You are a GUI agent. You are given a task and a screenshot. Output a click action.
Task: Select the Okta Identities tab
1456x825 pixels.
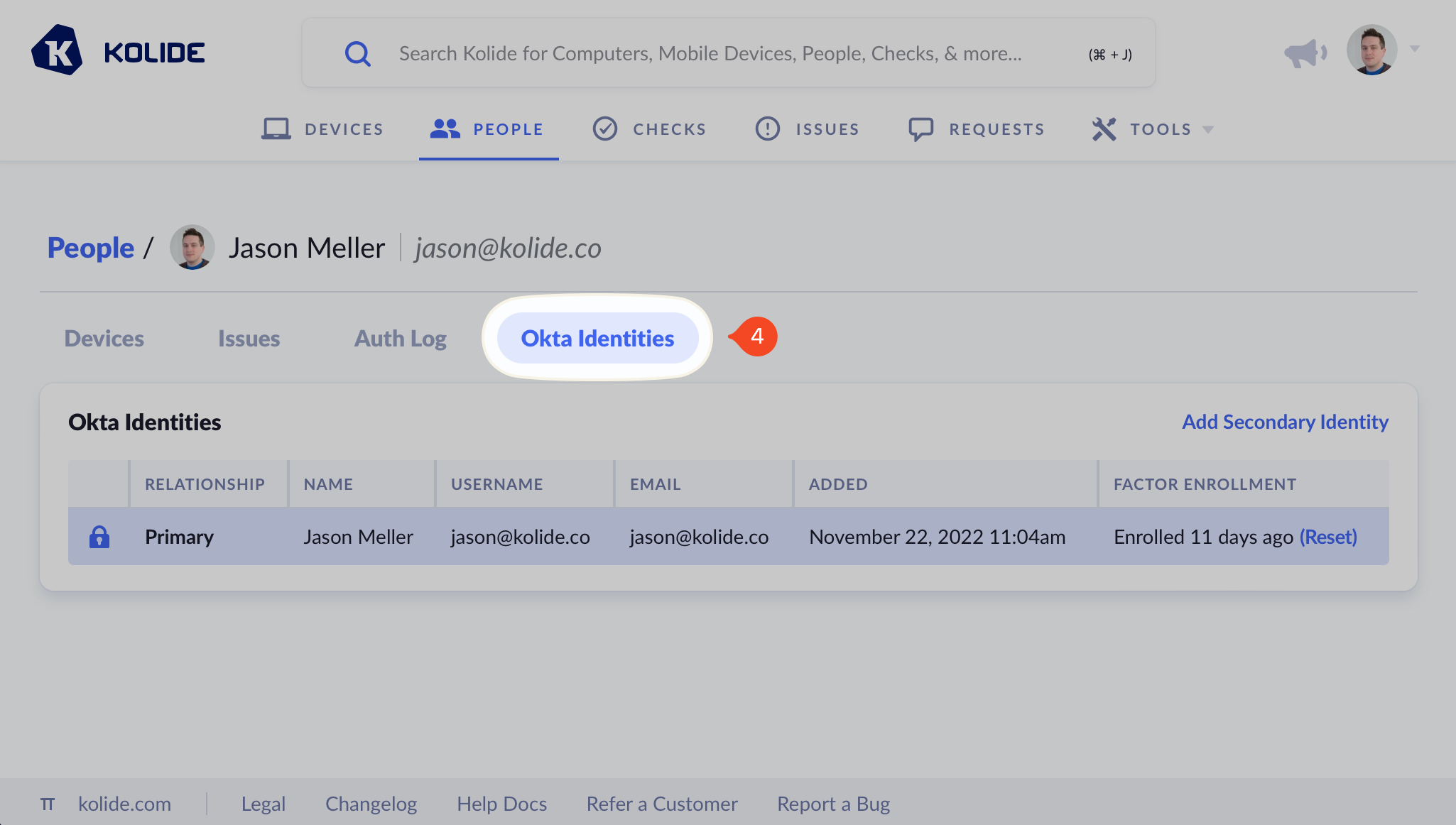597,339
